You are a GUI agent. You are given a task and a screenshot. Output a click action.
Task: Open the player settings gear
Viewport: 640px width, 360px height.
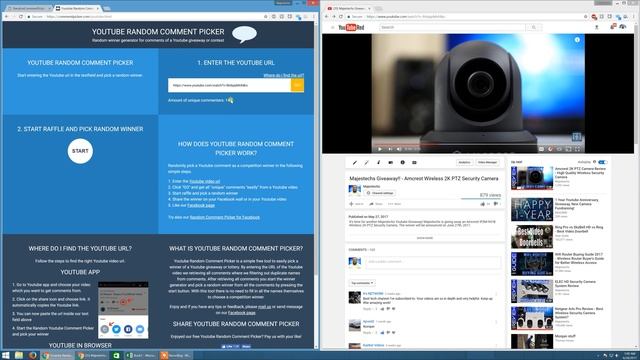coord(550,149)
